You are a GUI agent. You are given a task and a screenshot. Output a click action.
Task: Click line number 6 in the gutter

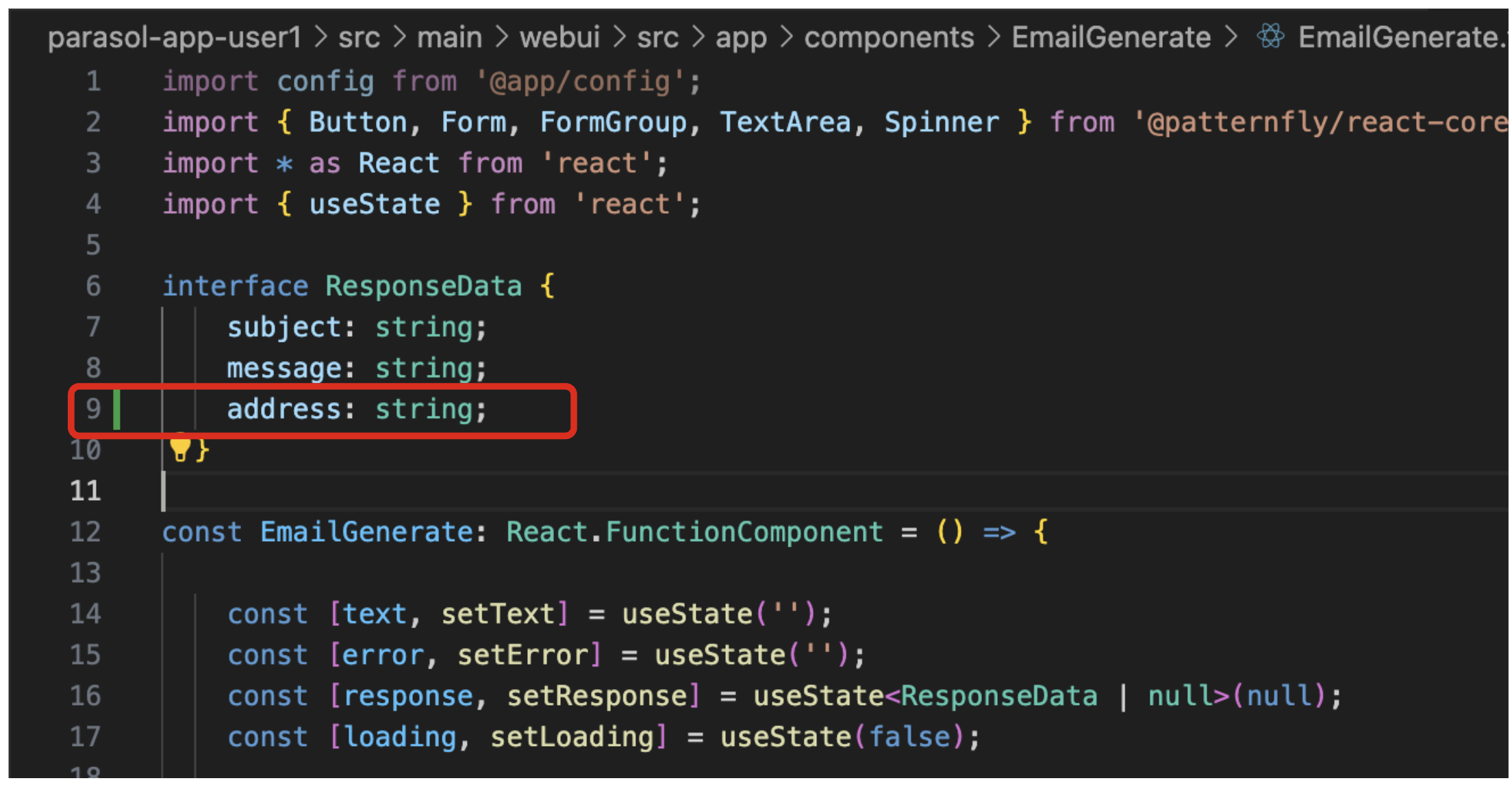coord(93,286)
